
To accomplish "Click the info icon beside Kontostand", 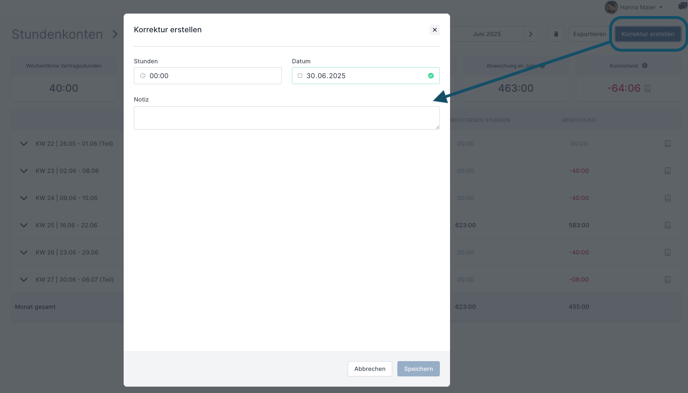I will click(645, 66).
